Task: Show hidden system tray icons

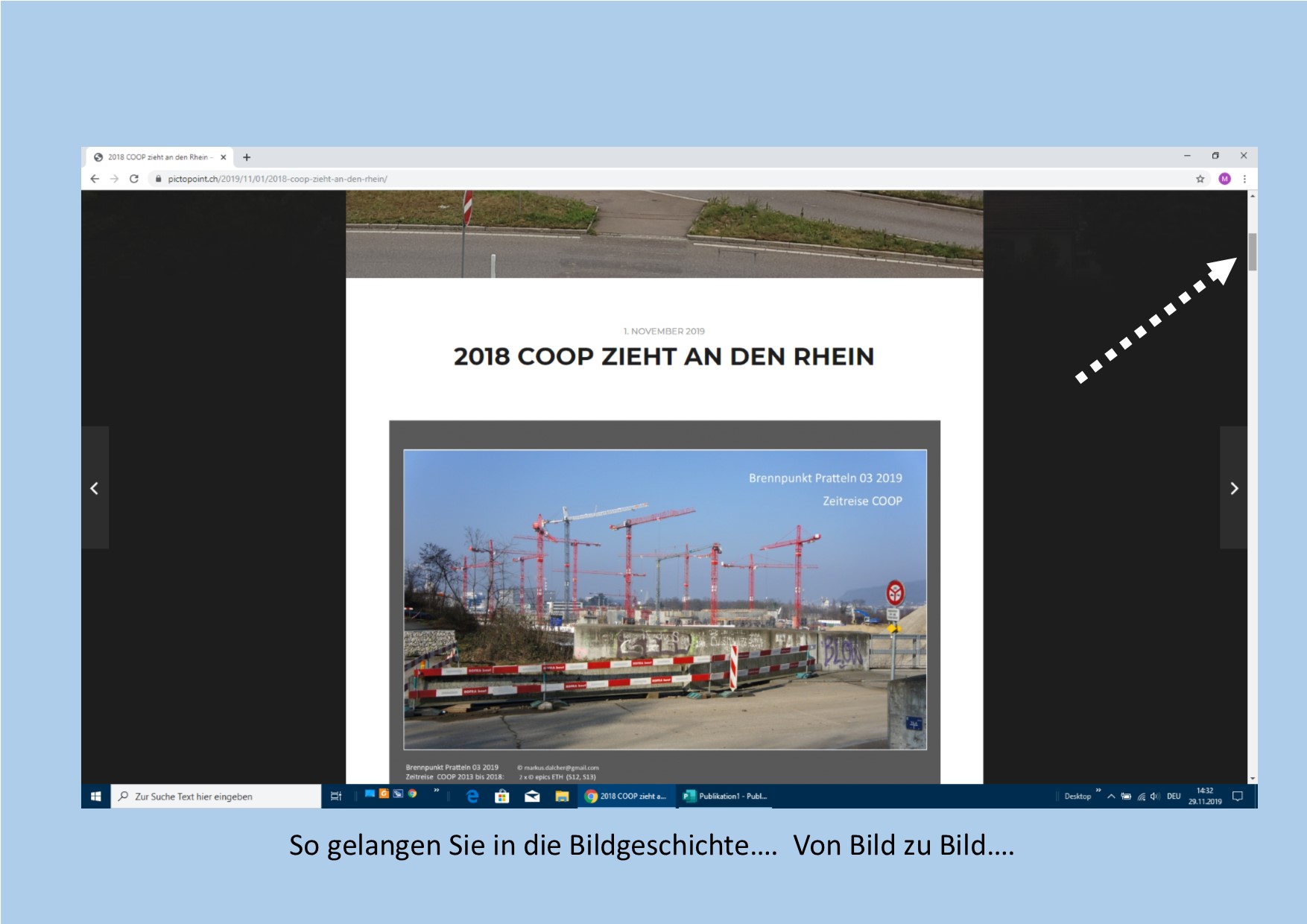Action: [x=1111, y=797]
